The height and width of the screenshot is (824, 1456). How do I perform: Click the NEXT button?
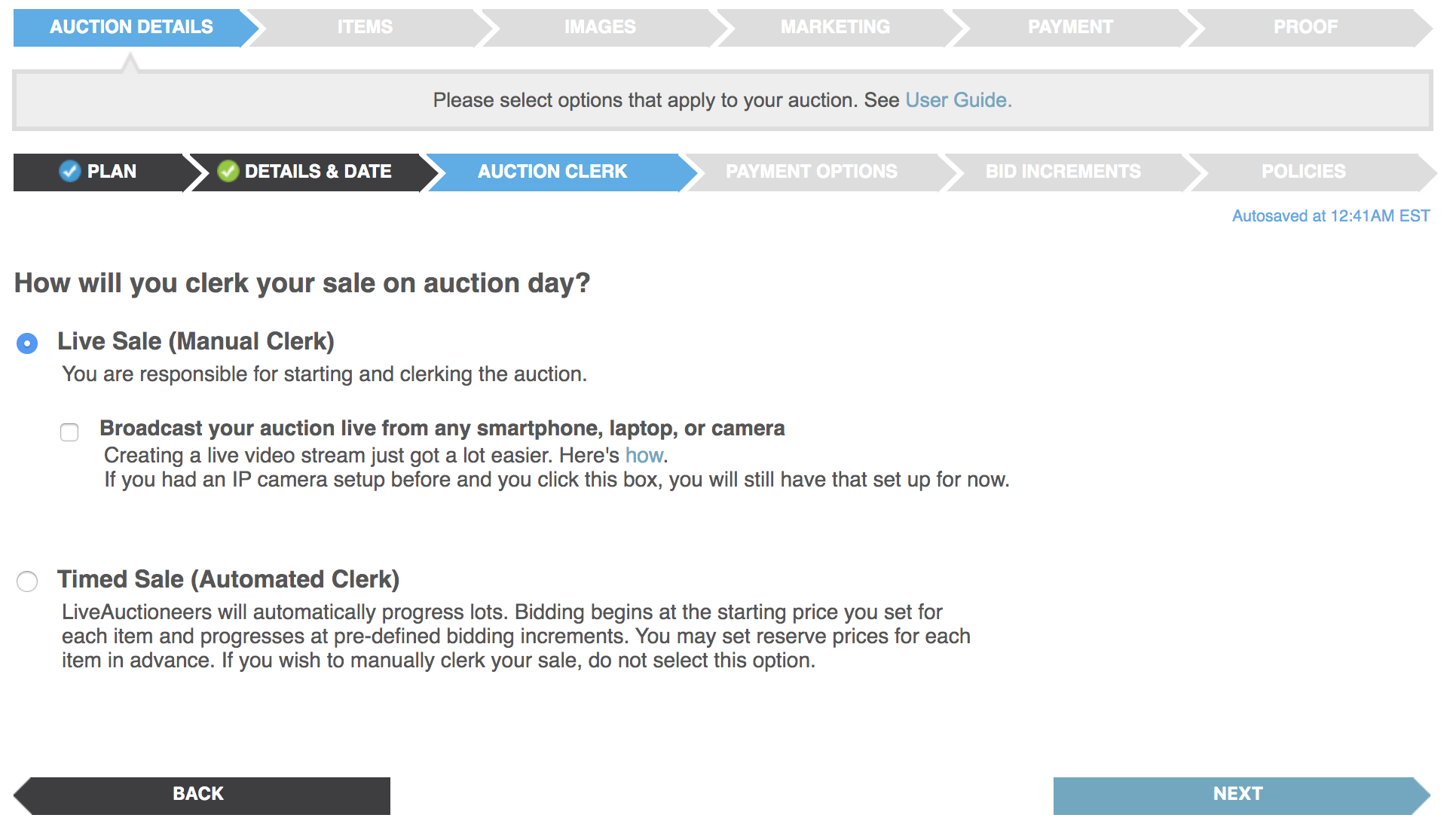click(1238, 794)
